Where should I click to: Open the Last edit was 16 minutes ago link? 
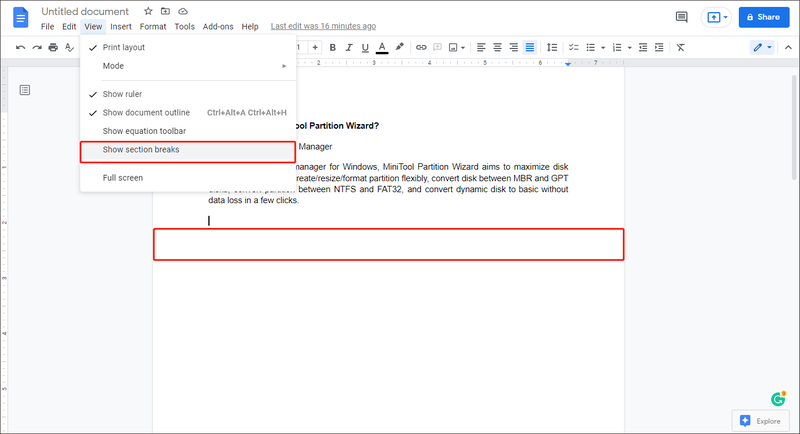click(x=323, y=26)
